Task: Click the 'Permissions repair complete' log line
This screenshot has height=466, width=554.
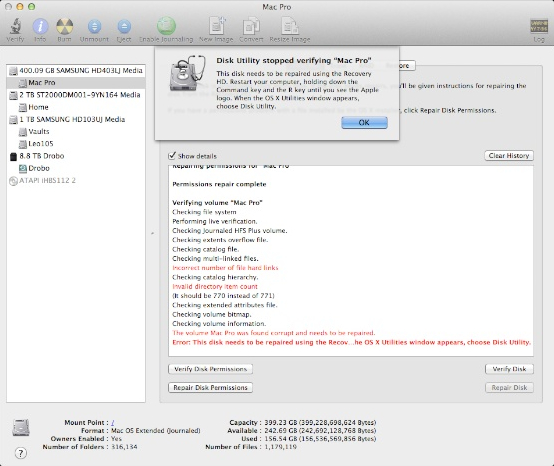Action: click(x=219, y=184)
